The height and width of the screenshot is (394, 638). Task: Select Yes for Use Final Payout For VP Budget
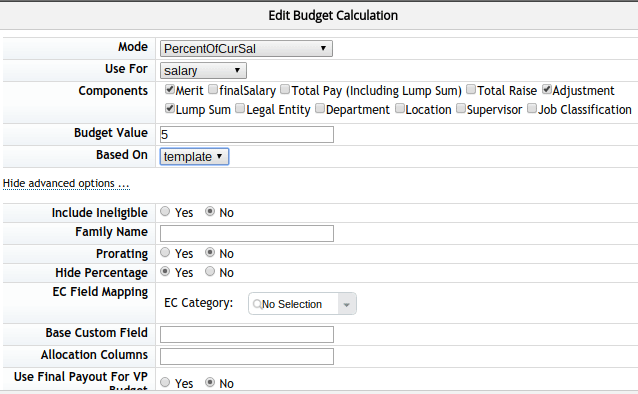(x=165, y=382)
